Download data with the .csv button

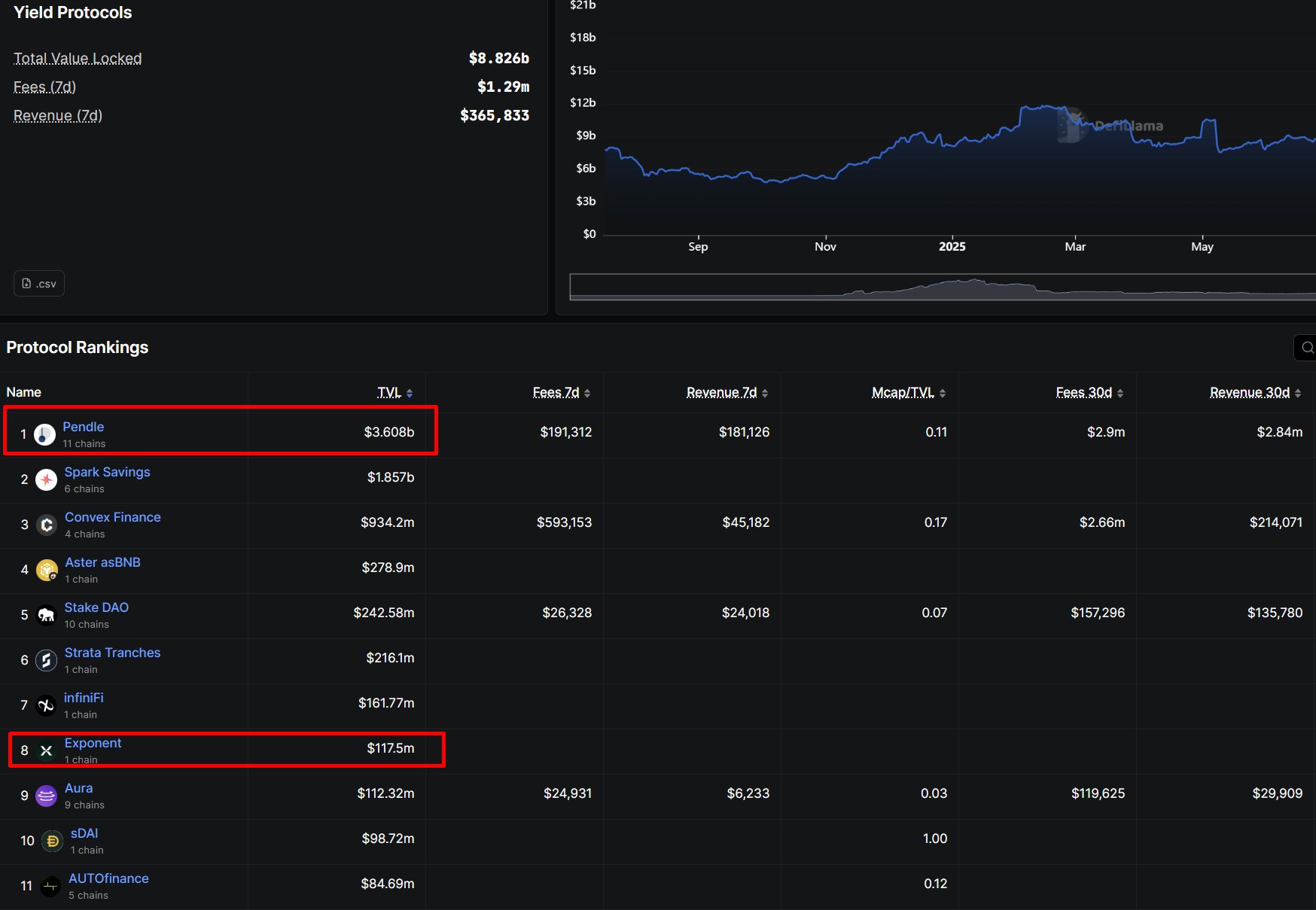[39, 284]
